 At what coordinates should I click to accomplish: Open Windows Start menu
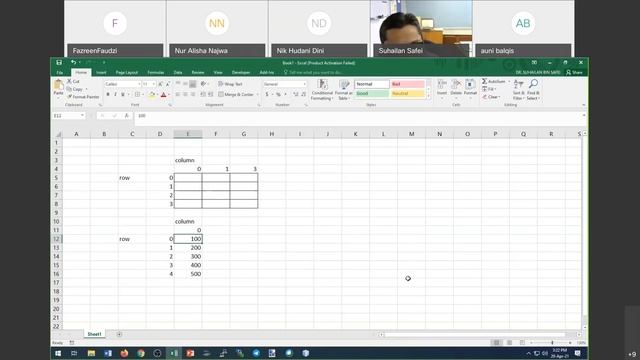[x=58, y=353]
